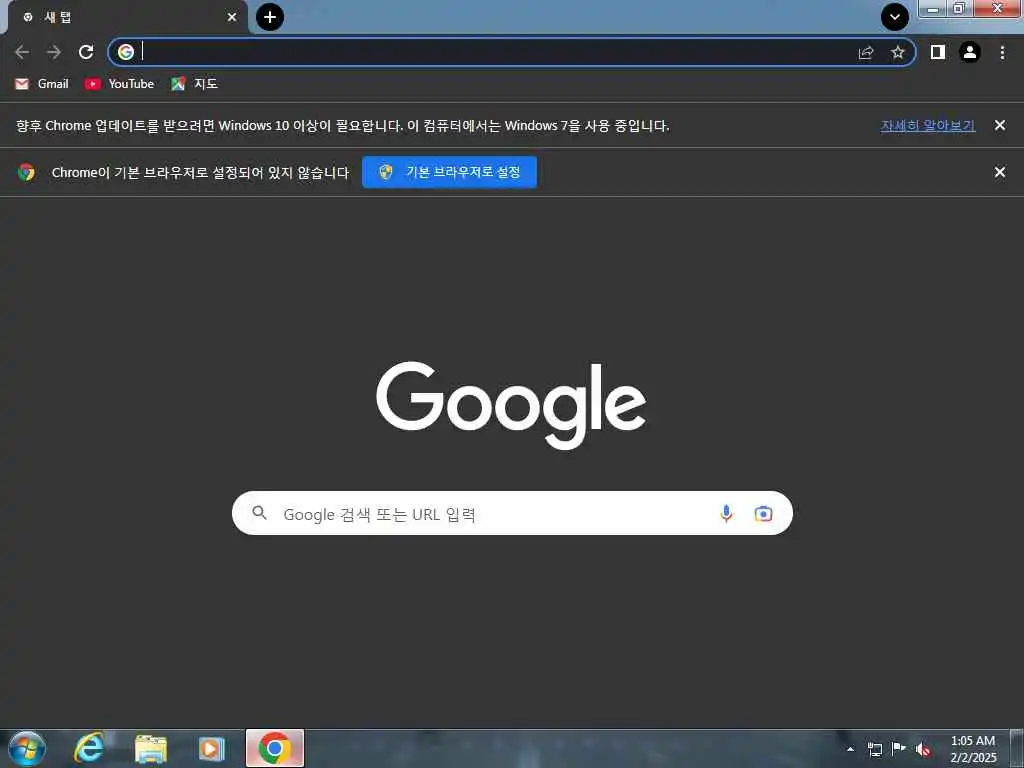
Task: Open the Windows Start menu
Action: pyautogui.click(x=27, y=748)
